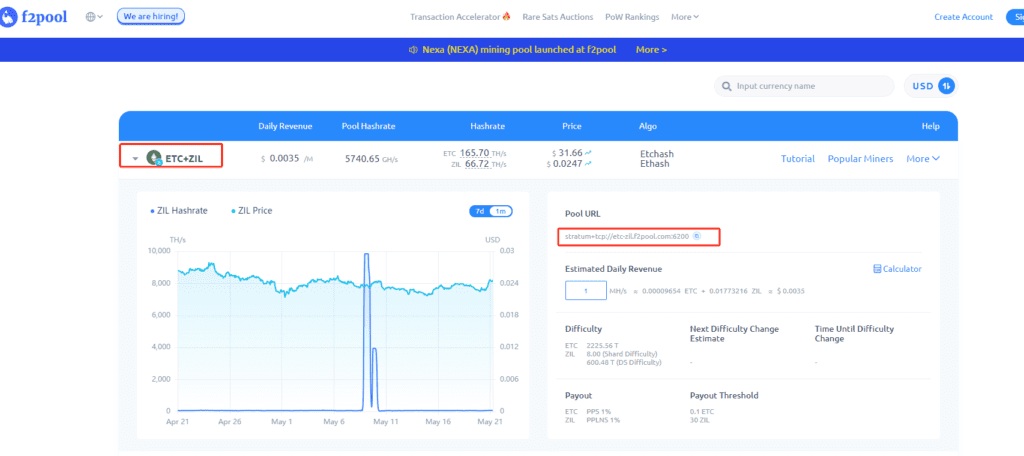Go to Rare Sats Auctions
Image resolution: width=1024 pixels, height=456 pixels.
coord(557,17)
